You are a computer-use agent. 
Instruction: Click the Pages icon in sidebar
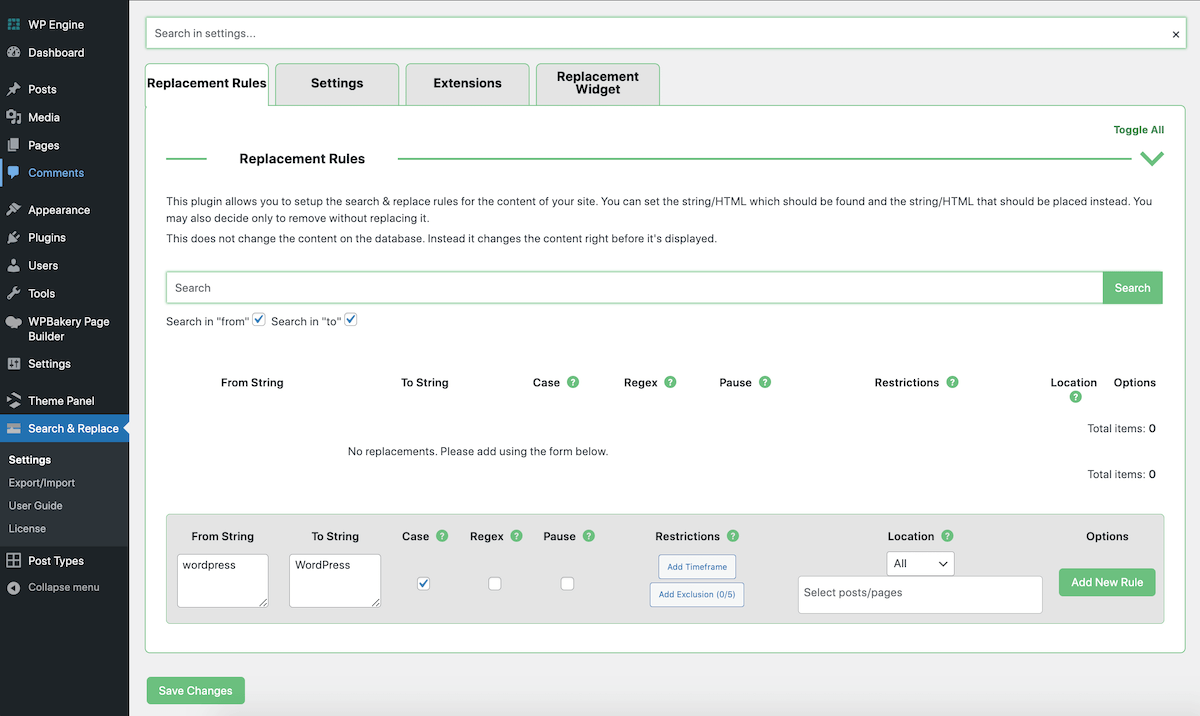(x=14, y=145)
